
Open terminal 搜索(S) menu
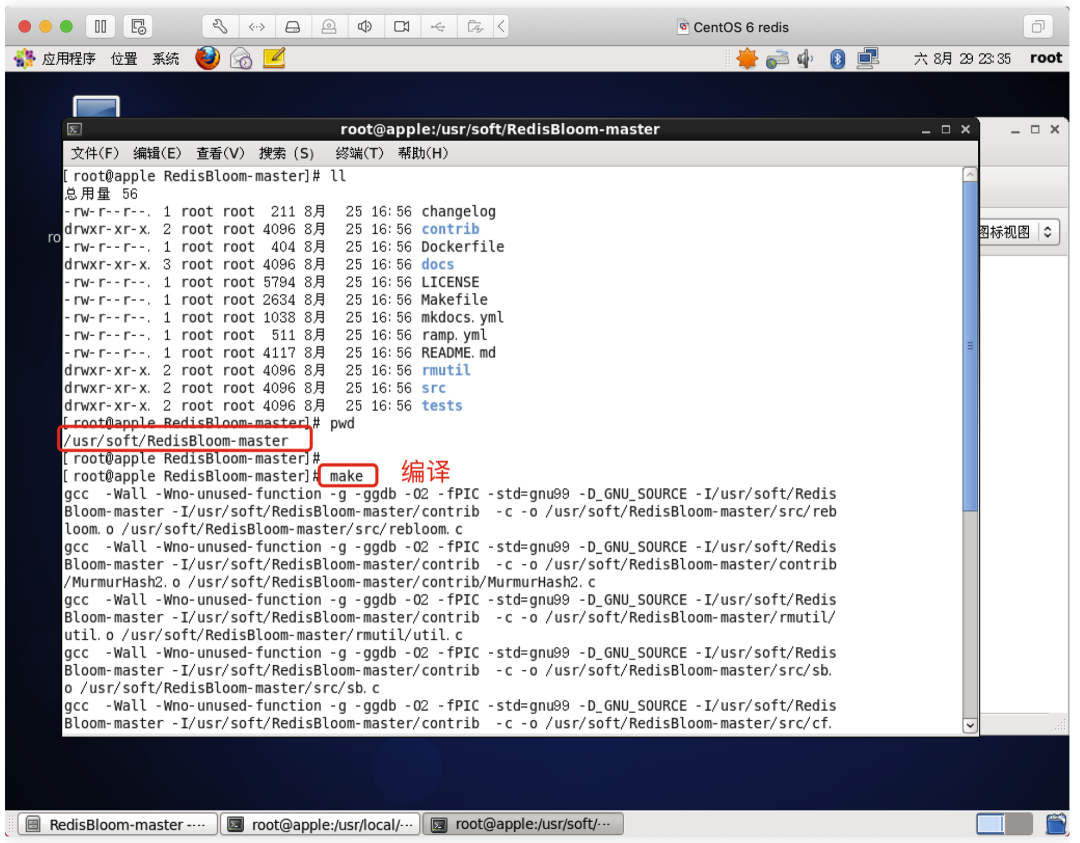(x=287, y=153)
